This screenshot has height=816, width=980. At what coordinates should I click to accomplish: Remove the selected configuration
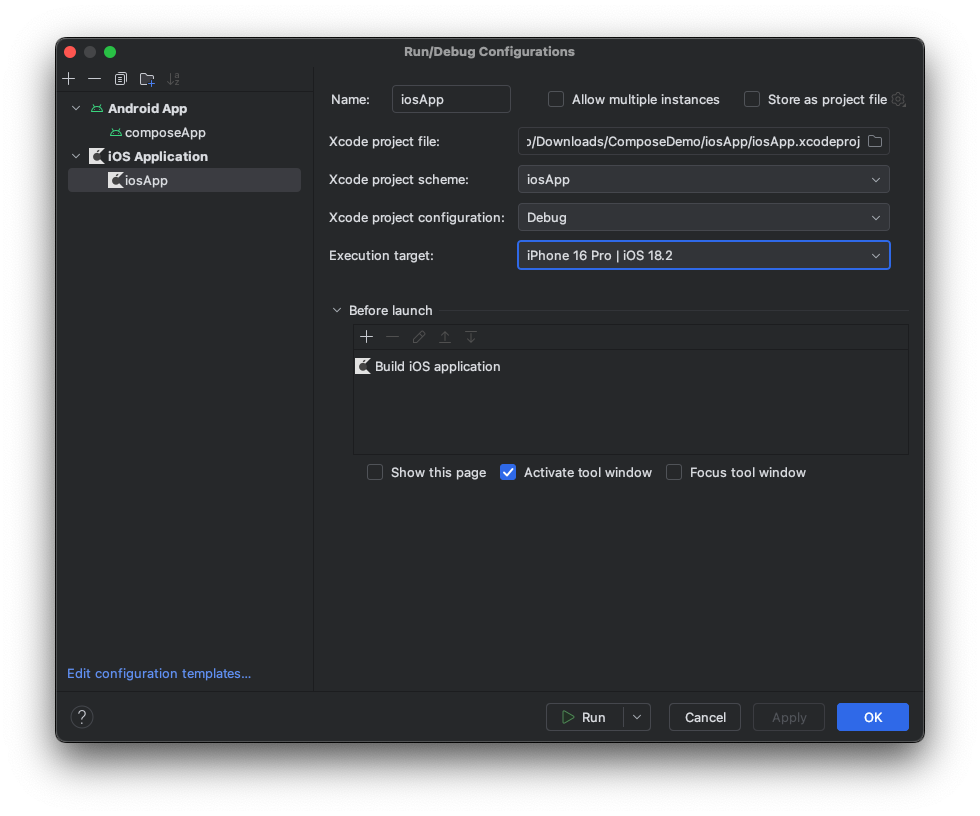click(94, 79)
